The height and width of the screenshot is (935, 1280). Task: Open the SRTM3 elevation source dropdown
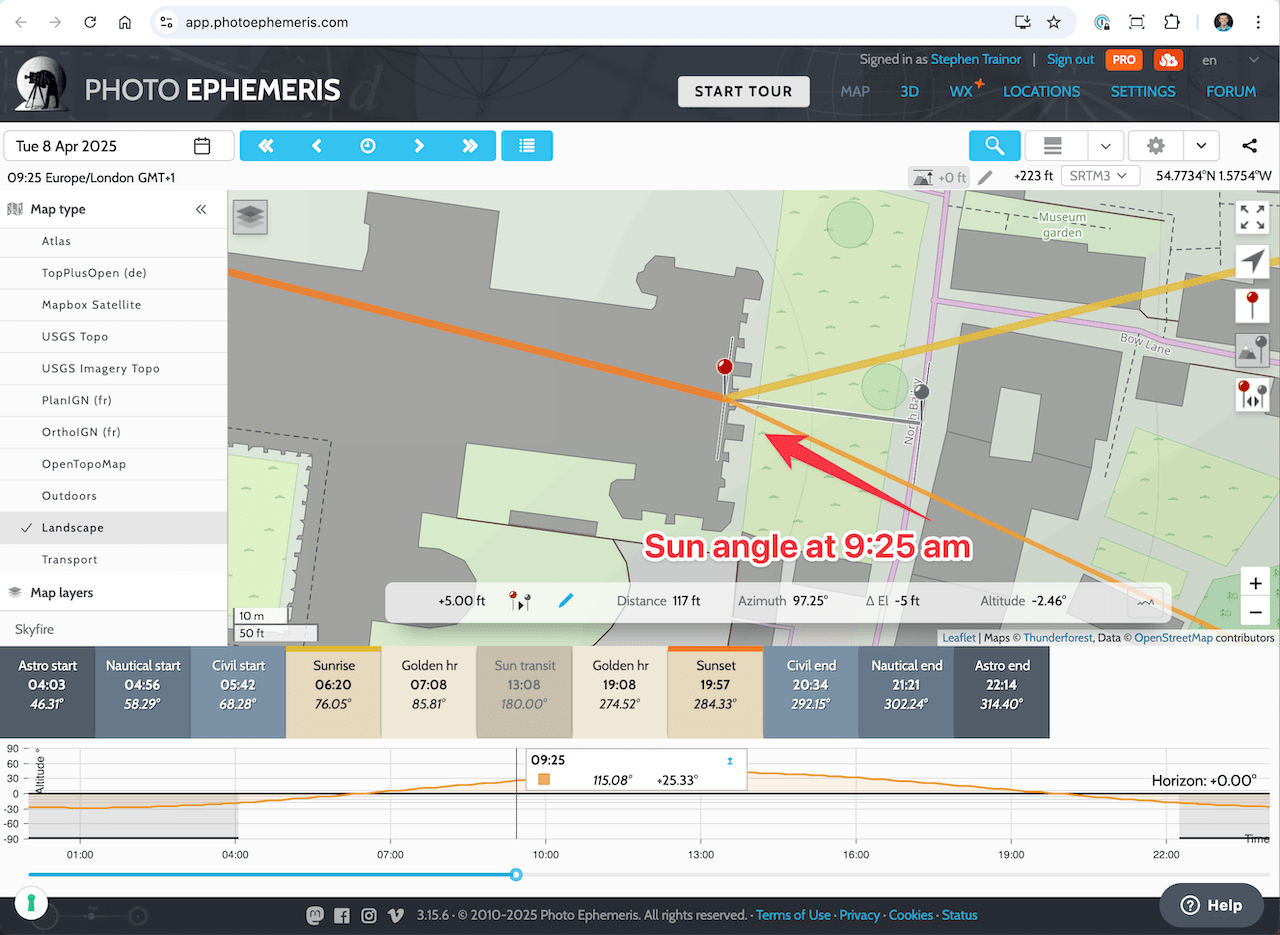click(x=1100, y=176)
